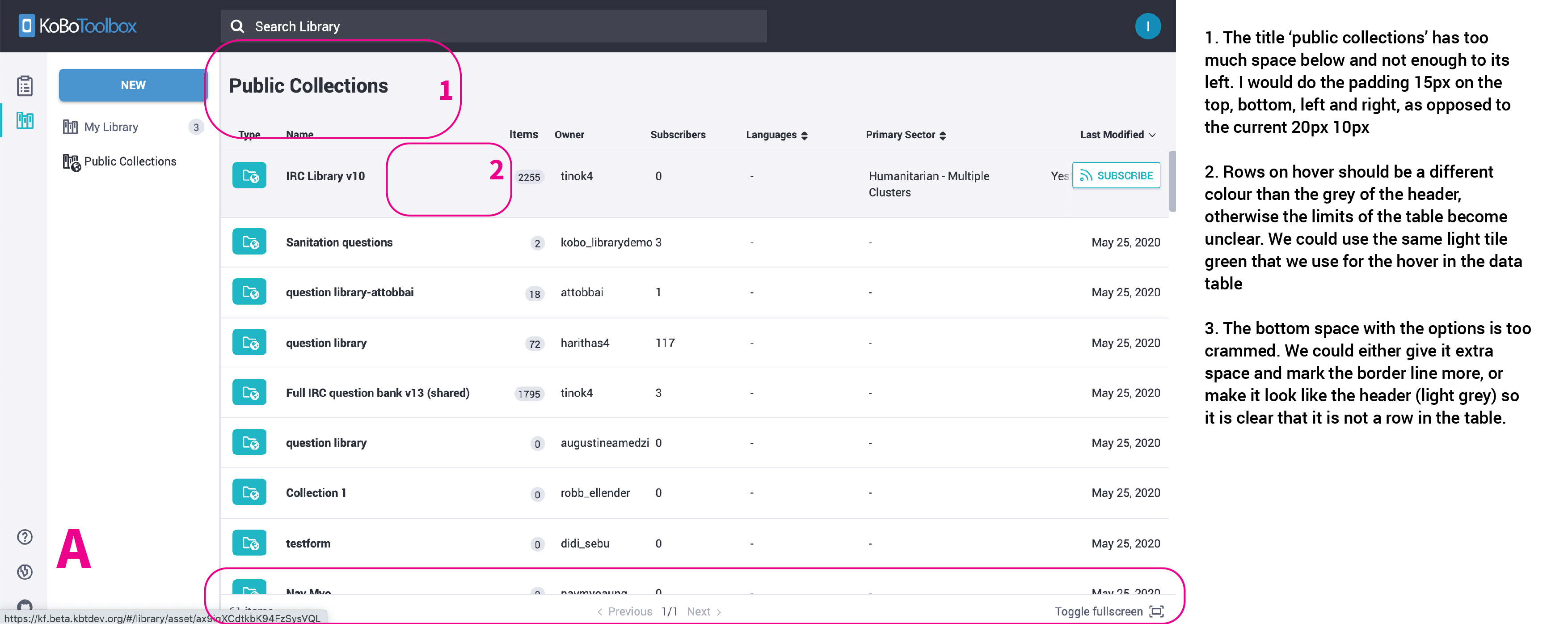Click the IRC Library v10 folder icon
This screenshot has width=1568, height=624.
click(249, 175)
